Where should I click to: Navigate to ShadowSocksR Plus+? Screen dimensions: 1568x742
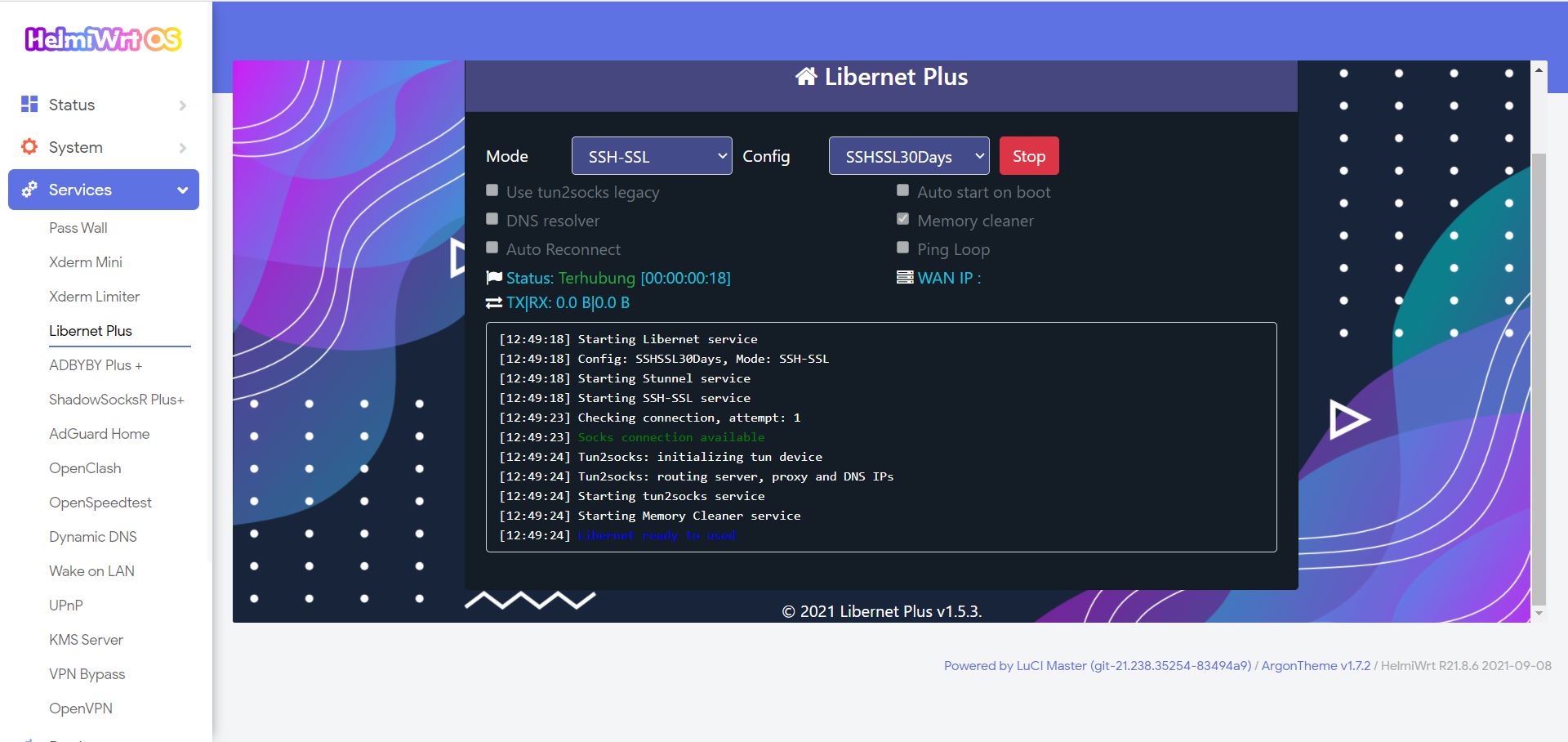[117, 400]
